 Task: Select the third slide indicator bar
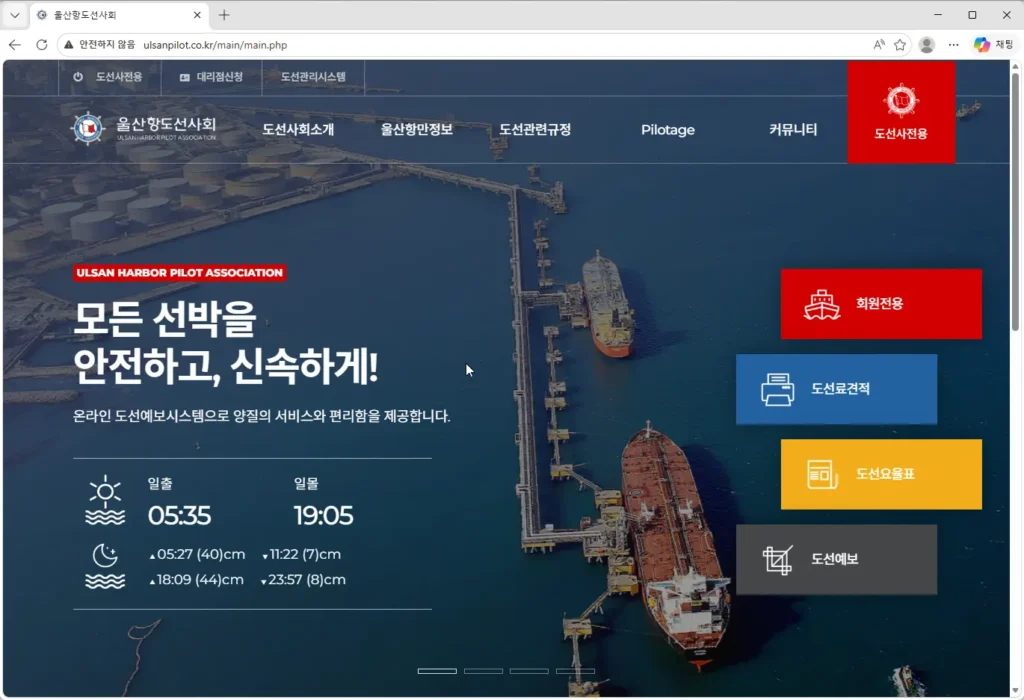point(529,671)
